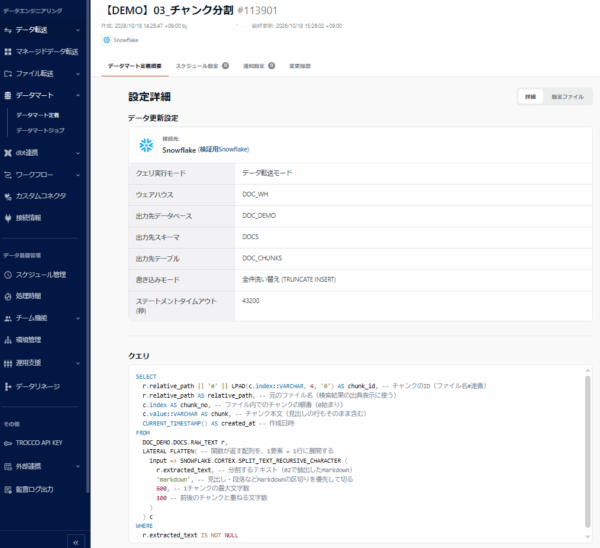Click the チーム機能 people icon
600x548 pixels.
pos(8,318)
